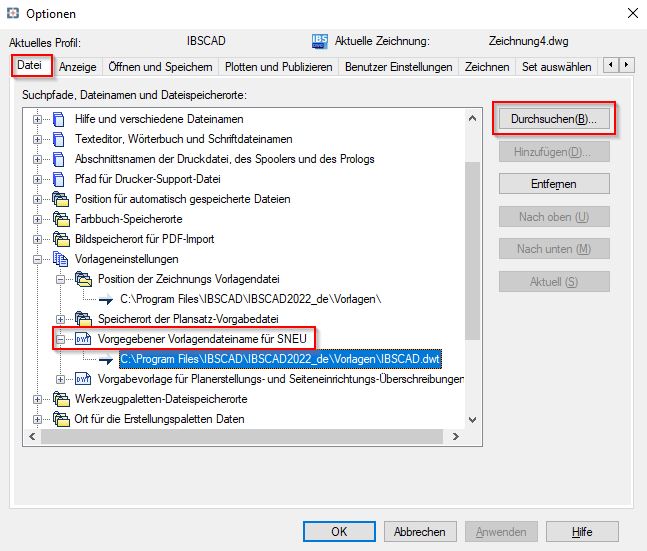
Task: Switch to the Datei tab
Action: click(30, 65)
